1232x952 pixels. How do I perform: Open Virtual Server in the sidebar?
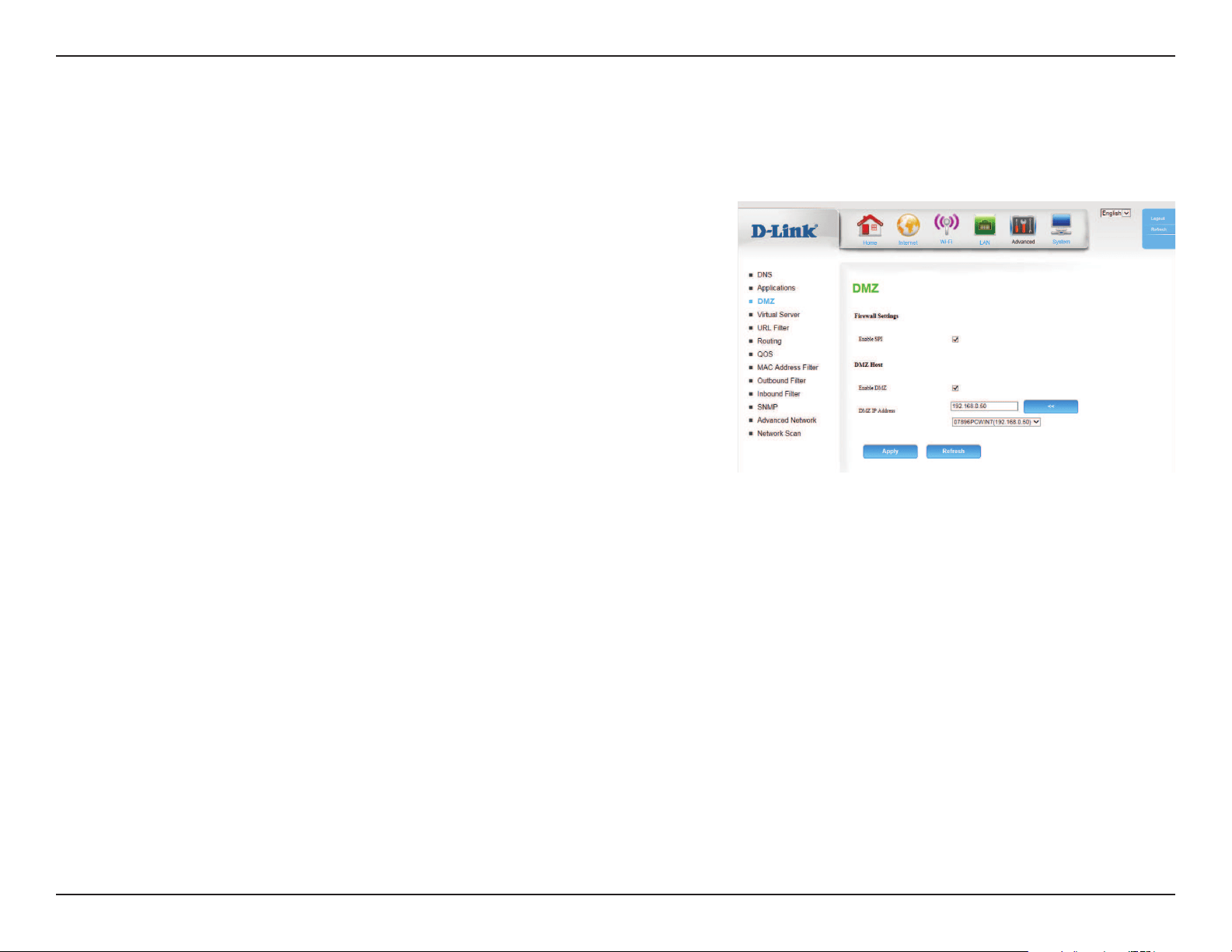click(778, 315)
